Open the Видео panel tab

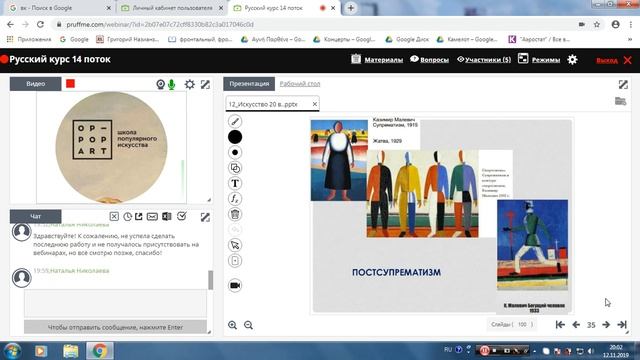tap(36, 84)
